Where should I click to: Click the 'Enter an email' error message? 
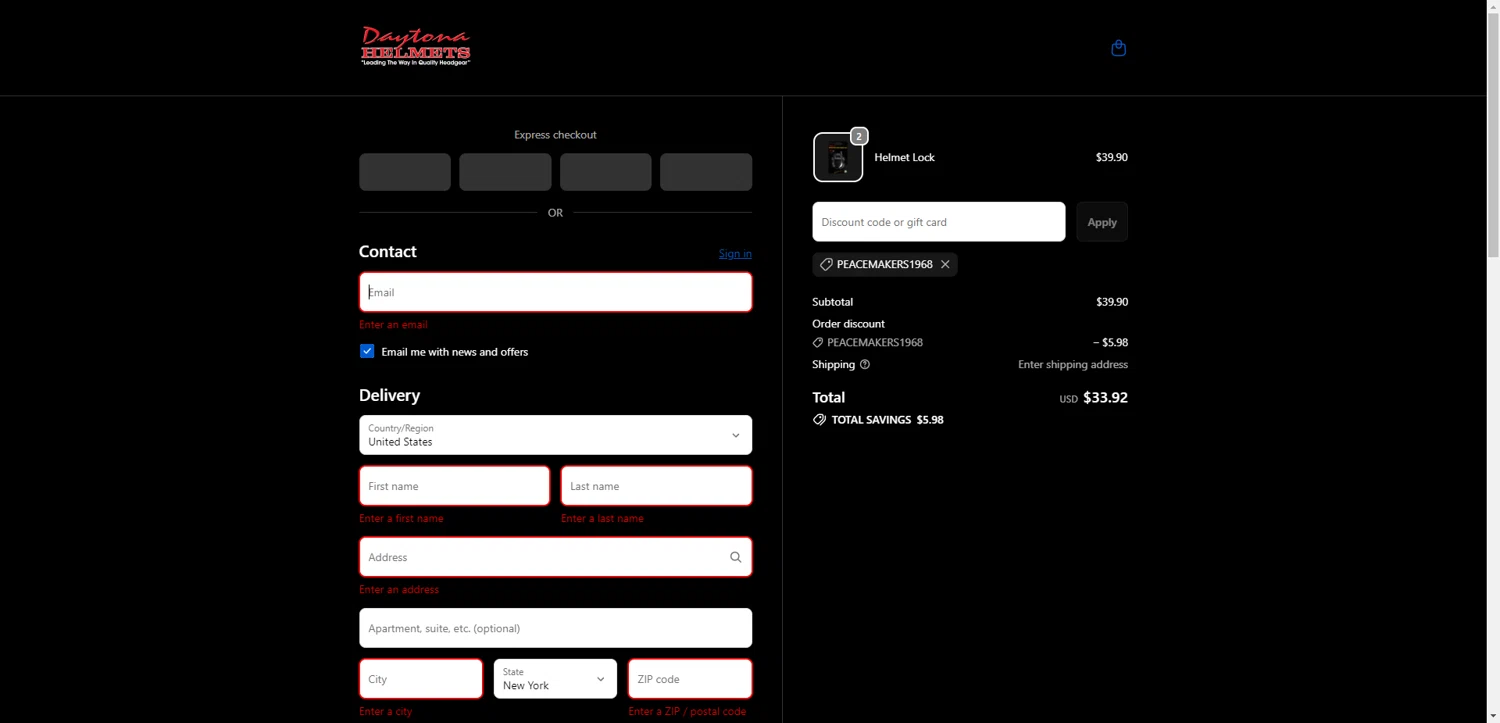(394, 325)
